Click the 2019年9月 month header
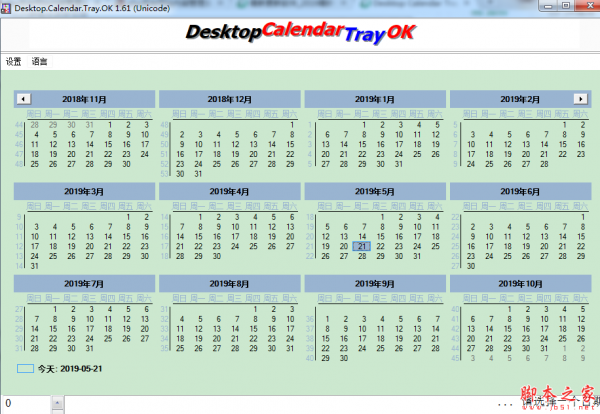The width and height of the screenshot is (600, 414). (x=375, y=284)
